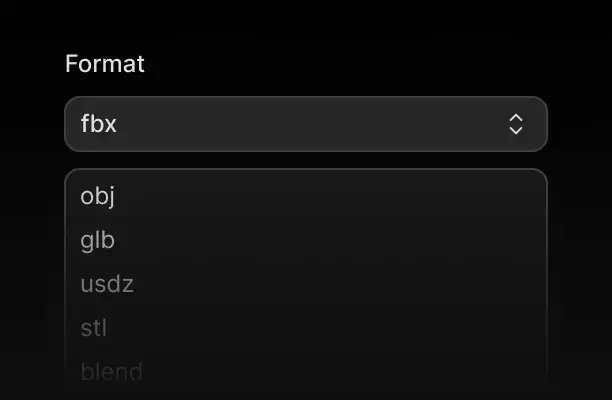Click the faded blend entry at the list bottom

111,372
